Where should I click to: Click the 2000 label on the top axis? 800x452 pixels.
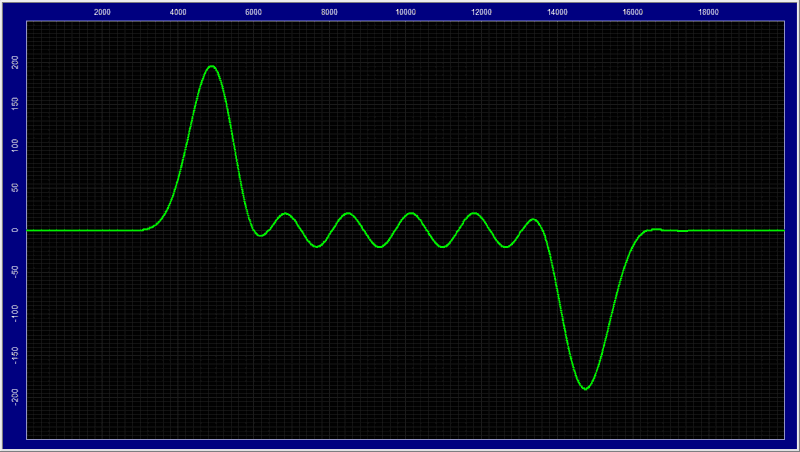pos(102,12)
